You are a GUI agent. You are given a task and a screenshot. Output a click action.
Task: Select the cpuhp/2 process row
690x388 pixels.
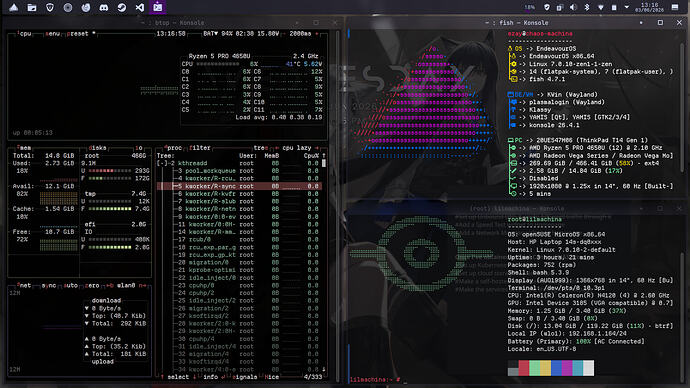[240, 293]
